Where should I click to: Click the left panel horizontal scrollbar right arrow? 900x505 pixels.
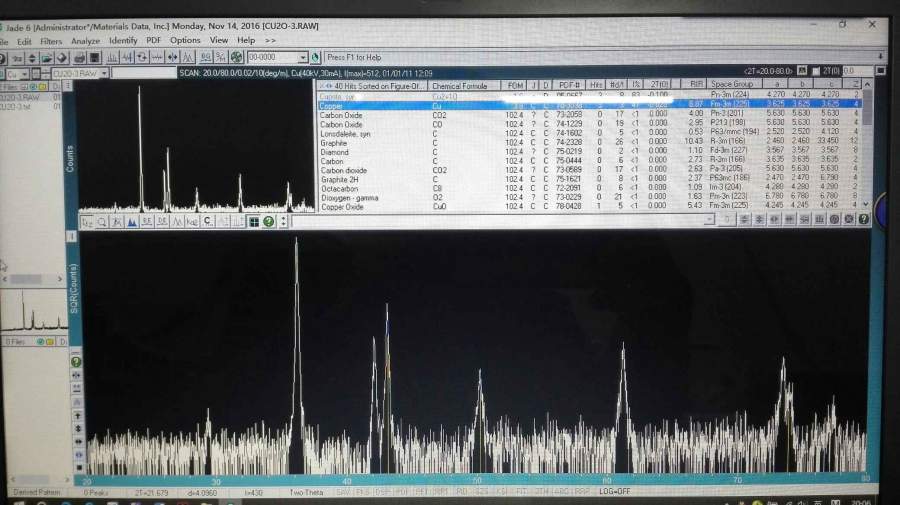point(60,279)
